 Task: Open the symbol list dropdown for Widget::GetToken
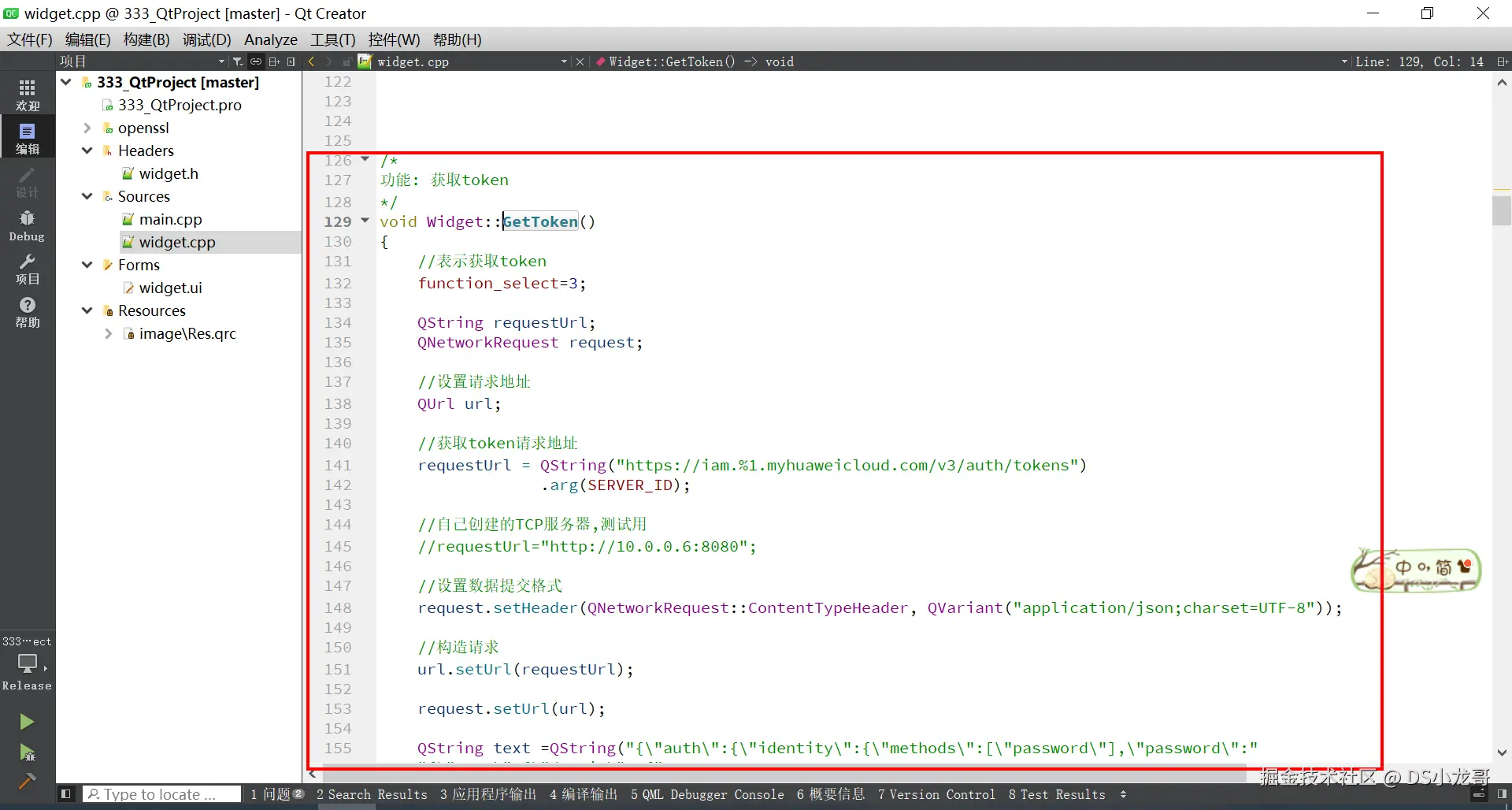pyautogui.click(x=1344, y=61)
